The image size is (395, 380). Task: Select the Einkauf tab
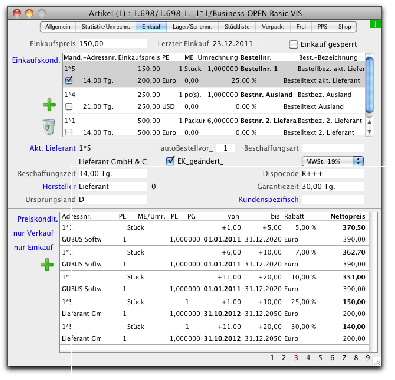pos(151,27)
